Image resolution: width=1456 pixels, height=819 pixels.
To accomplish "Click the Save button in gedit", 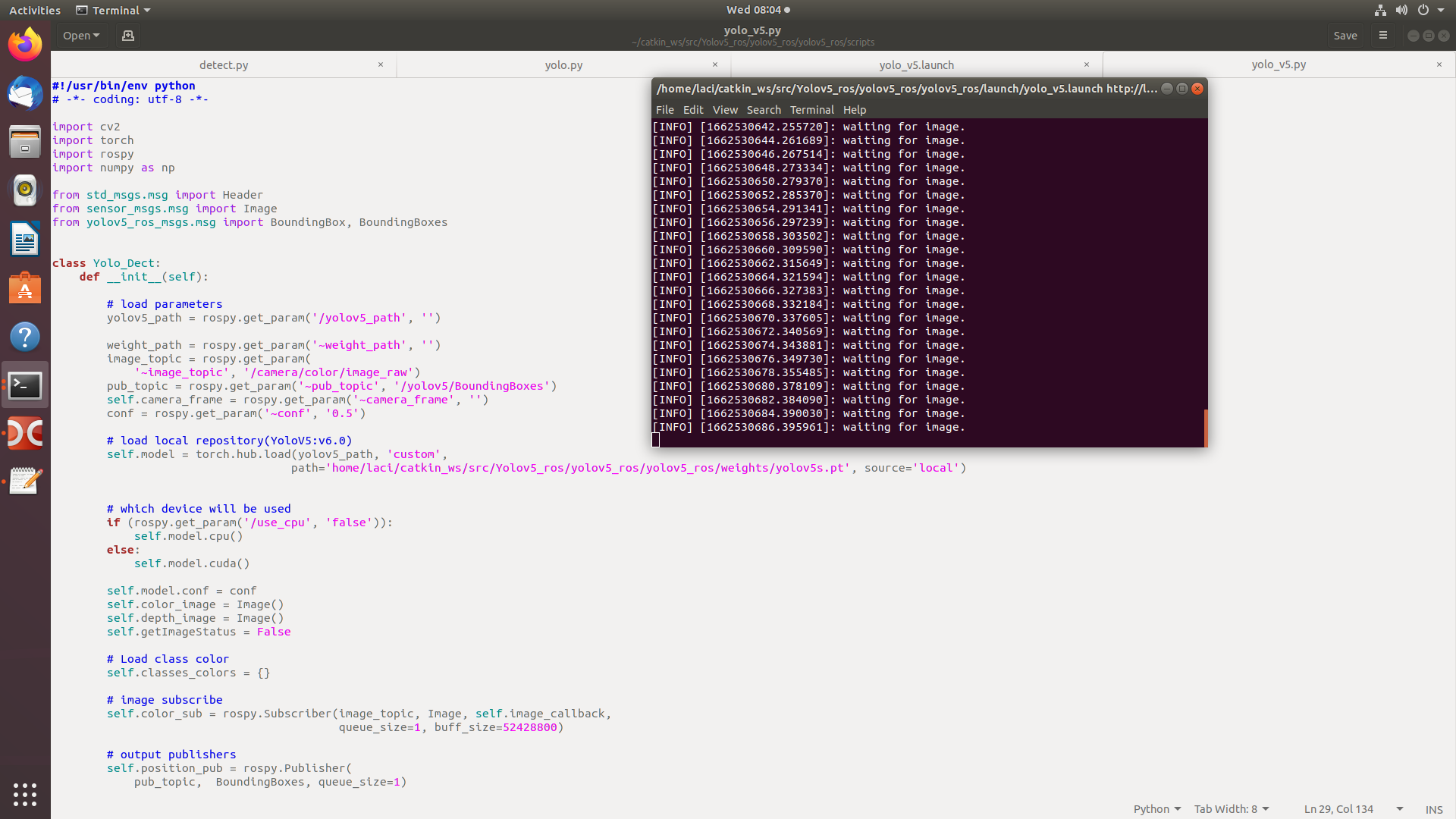I will tap(1346, 35).
